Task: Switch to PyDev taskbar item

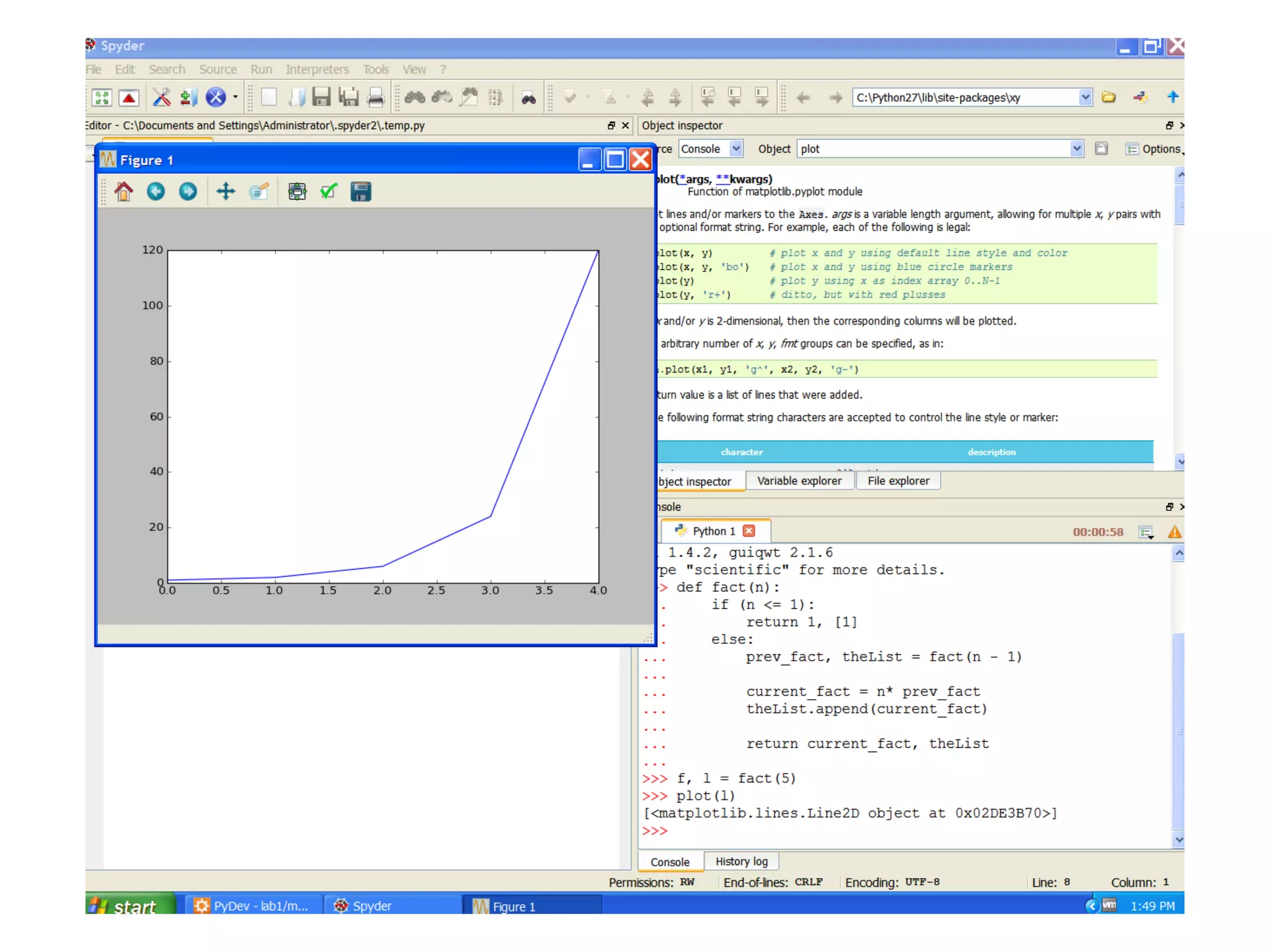Action: pos(254,906)
